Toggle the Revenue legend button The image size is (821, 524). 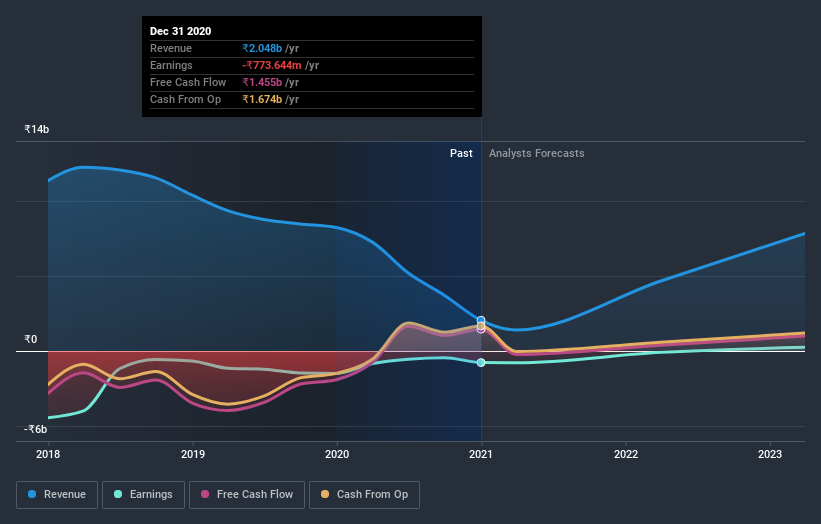click(x=57, y=495)
